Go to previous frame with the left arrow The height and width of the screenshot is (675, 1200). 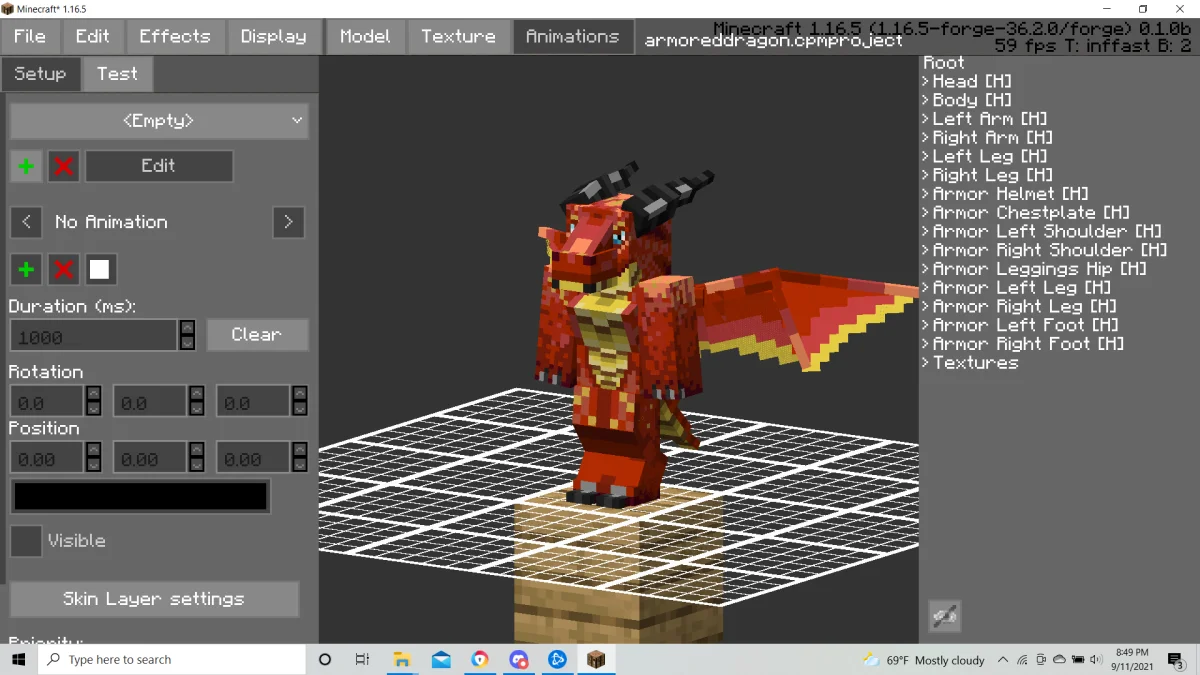click(x=26, y=222)
